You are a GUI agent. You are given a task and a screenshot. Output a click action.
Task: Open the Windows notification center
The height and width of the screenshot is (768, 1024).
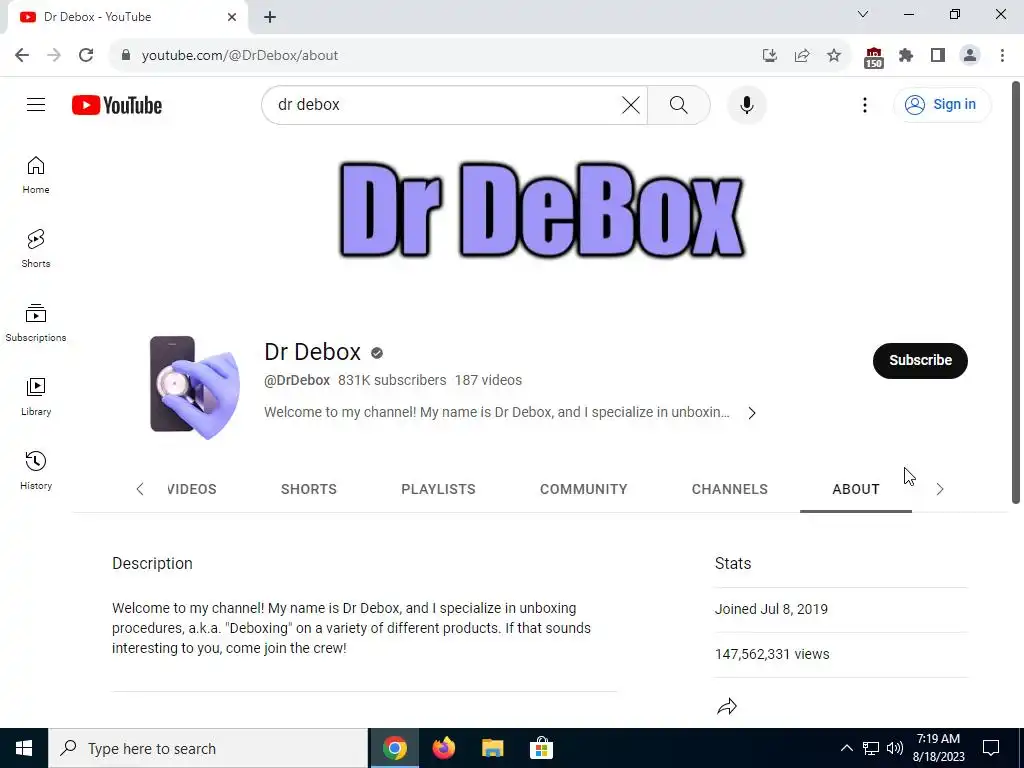coord(991,748)
